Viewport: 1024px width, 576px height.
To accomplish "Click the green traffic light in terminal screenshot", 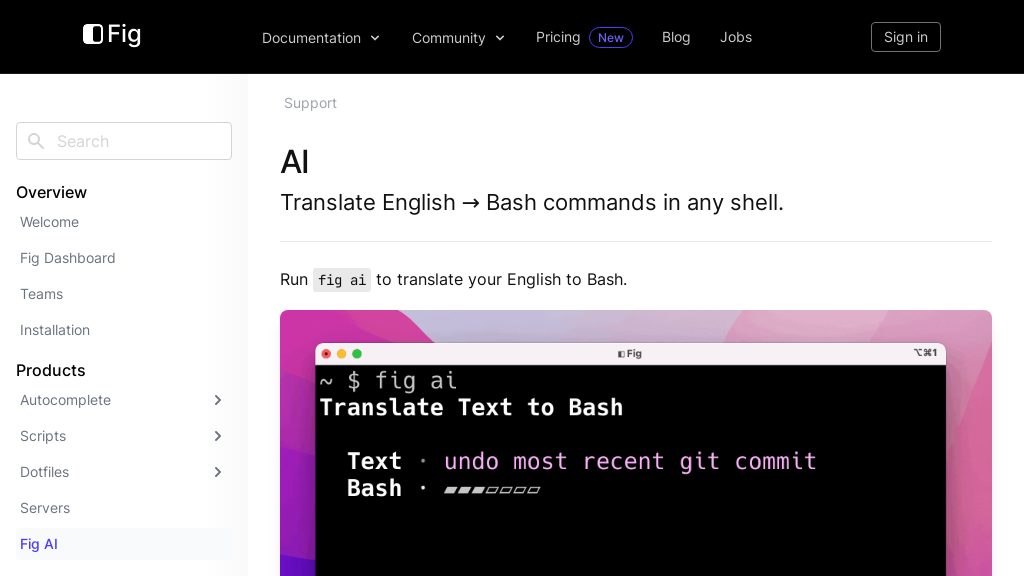I will [356, 353].
